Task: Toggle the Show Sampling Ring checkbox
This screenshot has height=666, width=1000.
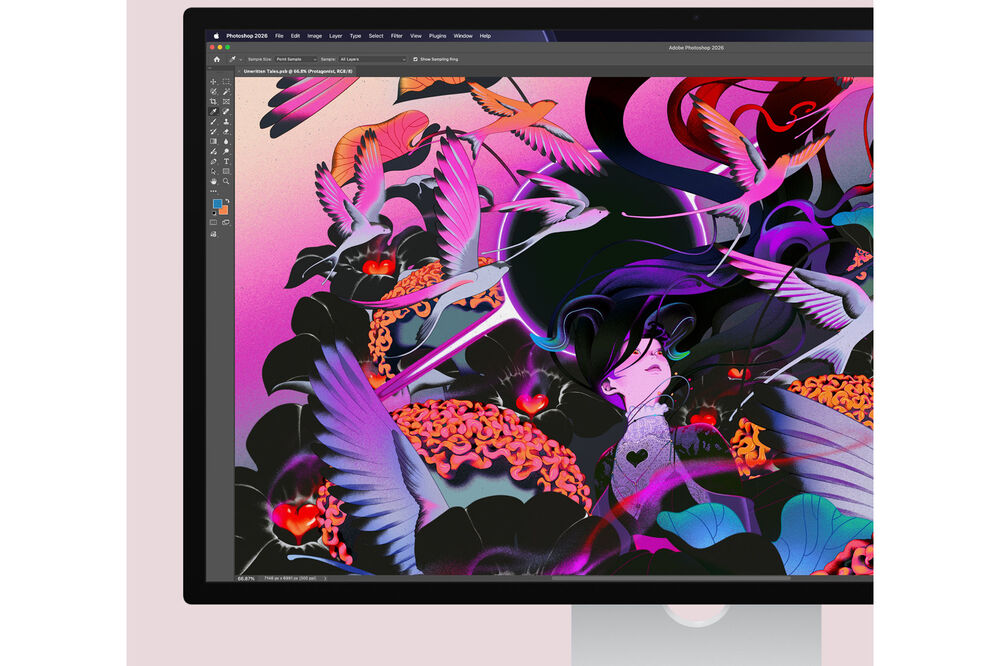Action: (415, 59)
